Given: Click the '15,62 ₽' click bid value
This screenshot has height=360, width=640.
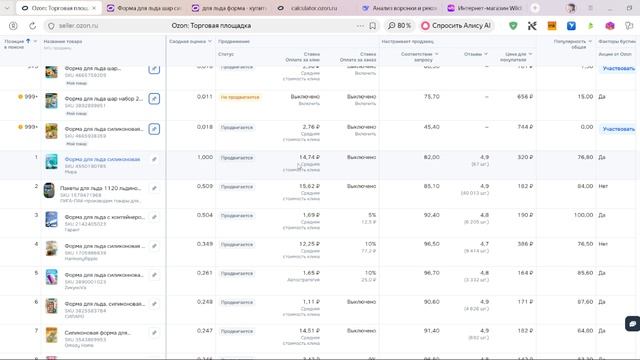Looking at the screenshot, I should coord(309,186).
